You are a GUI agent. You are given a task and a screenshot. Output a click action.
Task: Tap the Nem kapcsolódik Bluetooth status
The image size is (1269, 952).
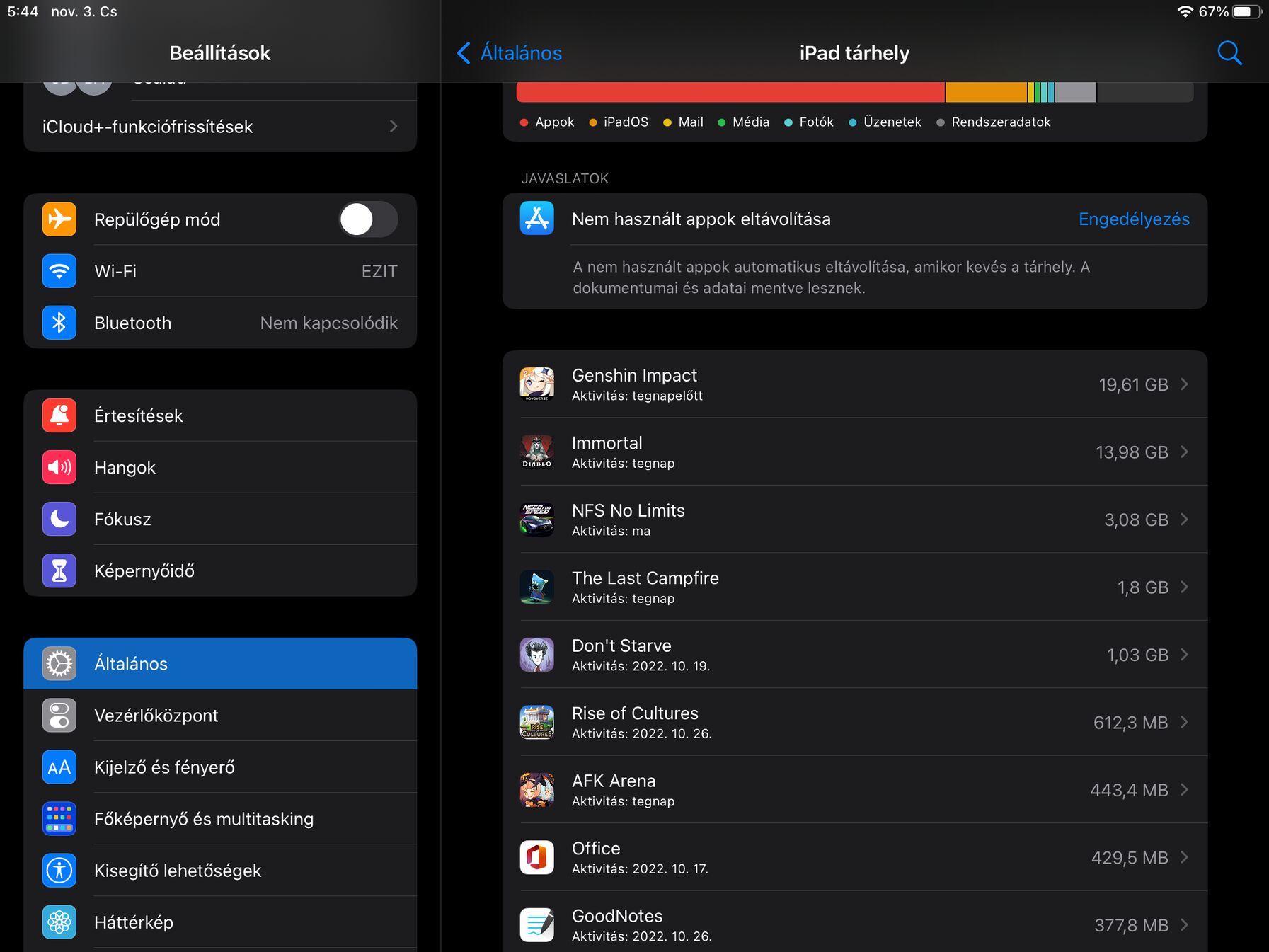pyautogui.click(x=329, y=323)
